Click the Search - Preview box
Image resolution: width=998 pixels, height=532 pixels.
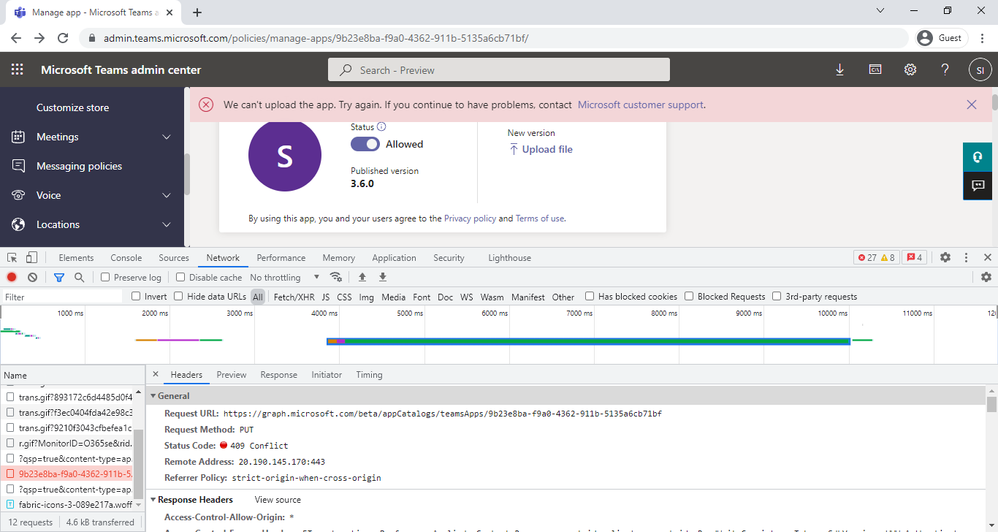point(498,70)
